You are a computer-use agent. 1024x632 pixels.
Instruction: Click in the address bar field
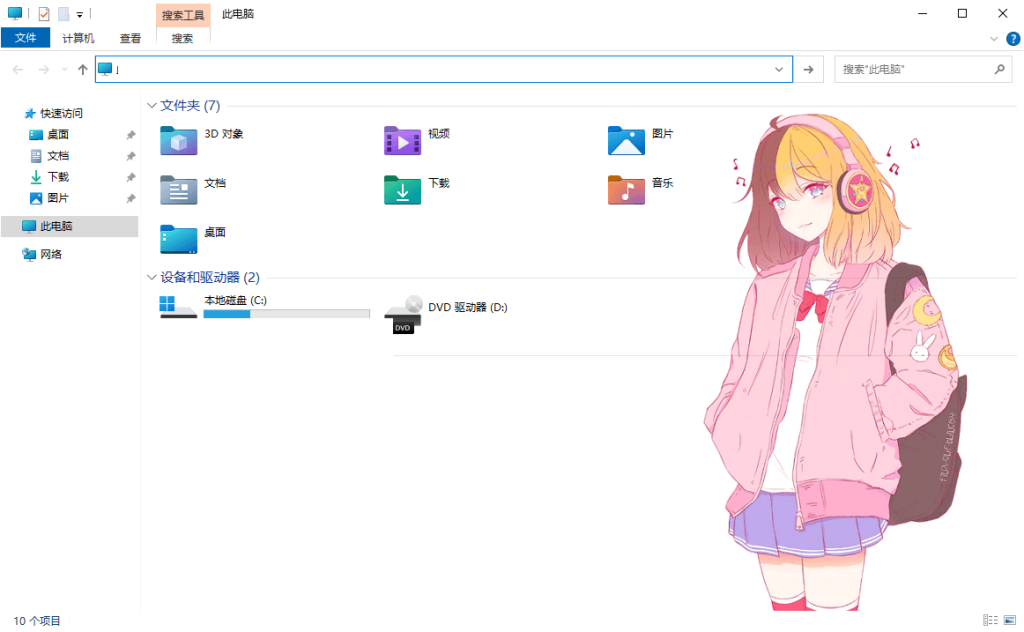click(443, 69)
